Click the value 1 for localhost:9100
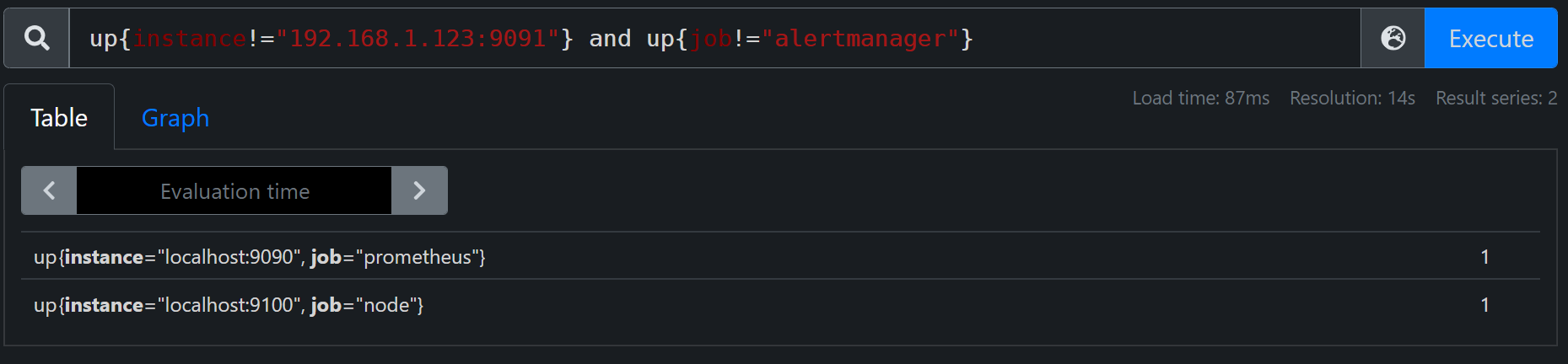 click(x=1484, y=305)
